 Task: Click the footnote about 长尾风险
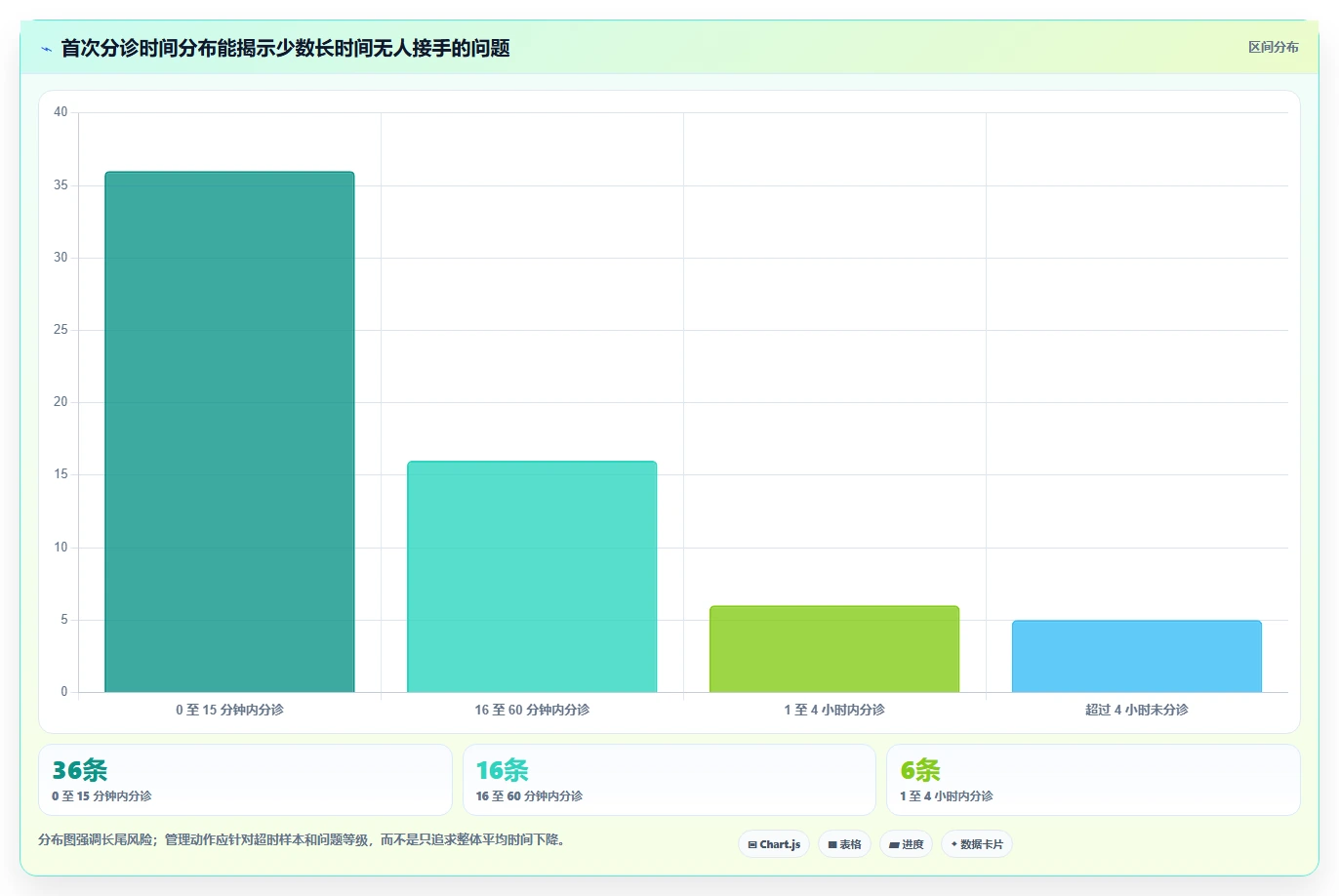point(304,839)
